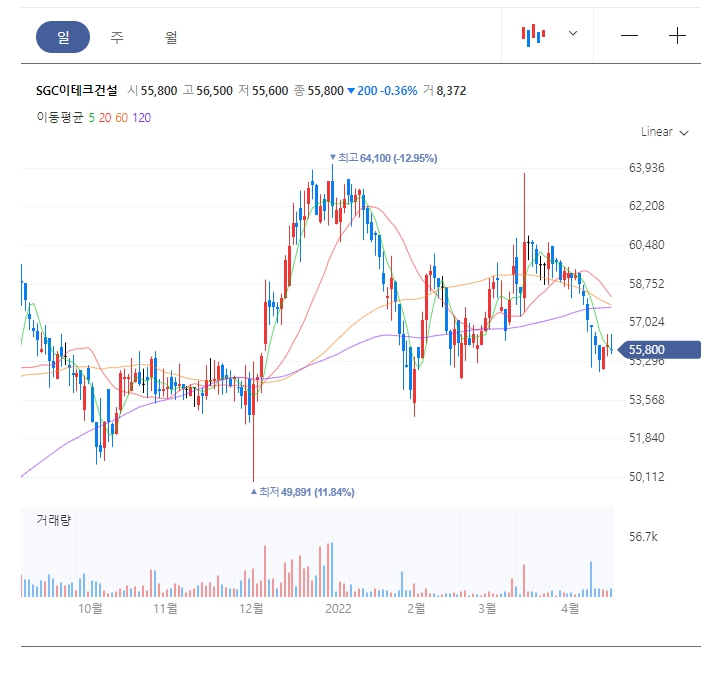Click the 거래량 volume label
The image size is (710, 675).
pyautogui.click(x=53, y=520)
